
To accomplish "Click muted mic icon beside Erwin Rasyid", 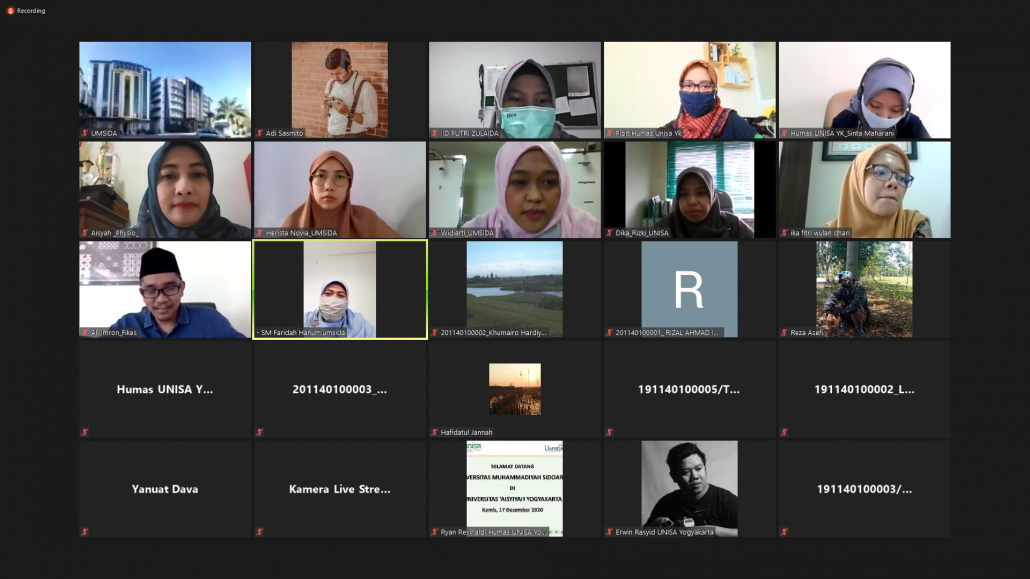I will click(x=609, y=532).
